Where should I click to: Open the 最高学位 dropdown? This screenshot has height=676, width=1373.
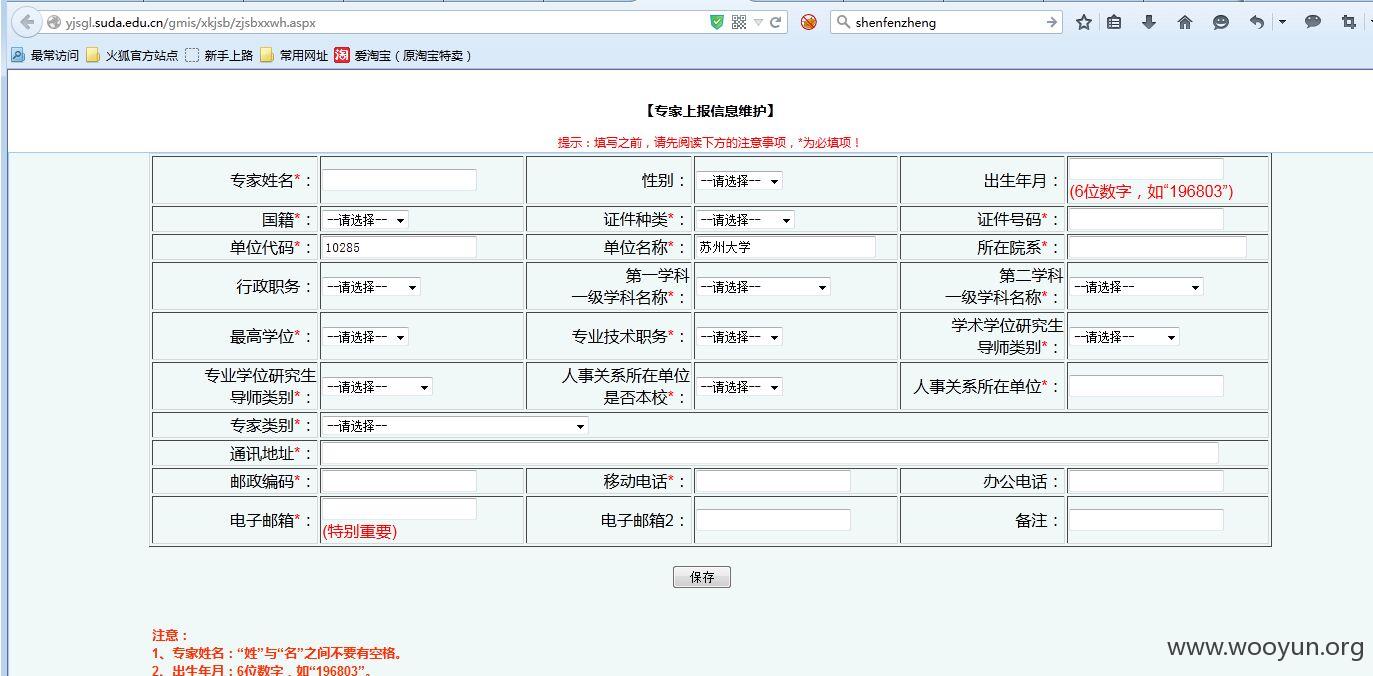click(365, 337)
